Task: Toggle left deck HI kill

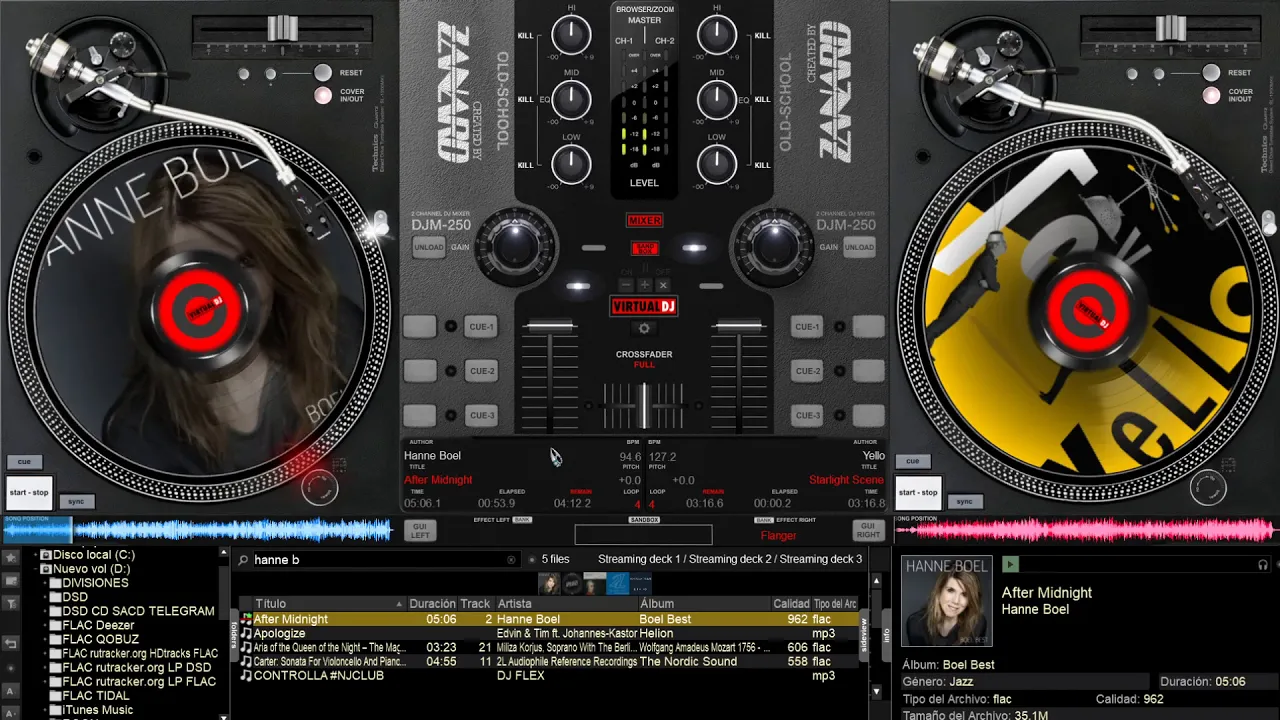Action: click(x=526, y=36)
